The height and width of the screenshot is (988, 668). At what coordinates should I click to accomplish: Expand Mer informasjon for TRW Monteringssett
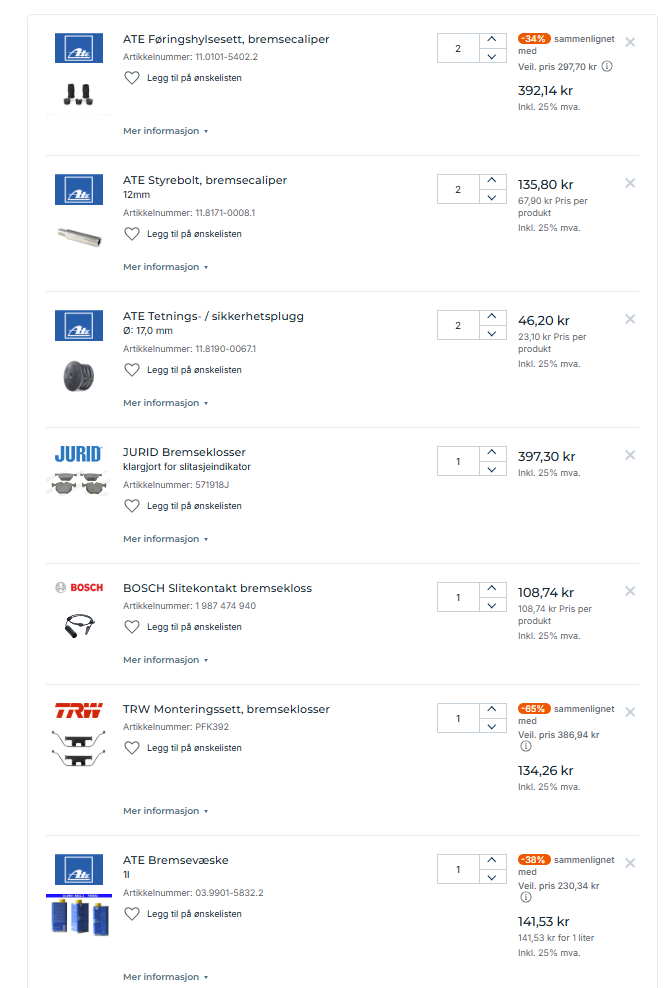(165, 811)
